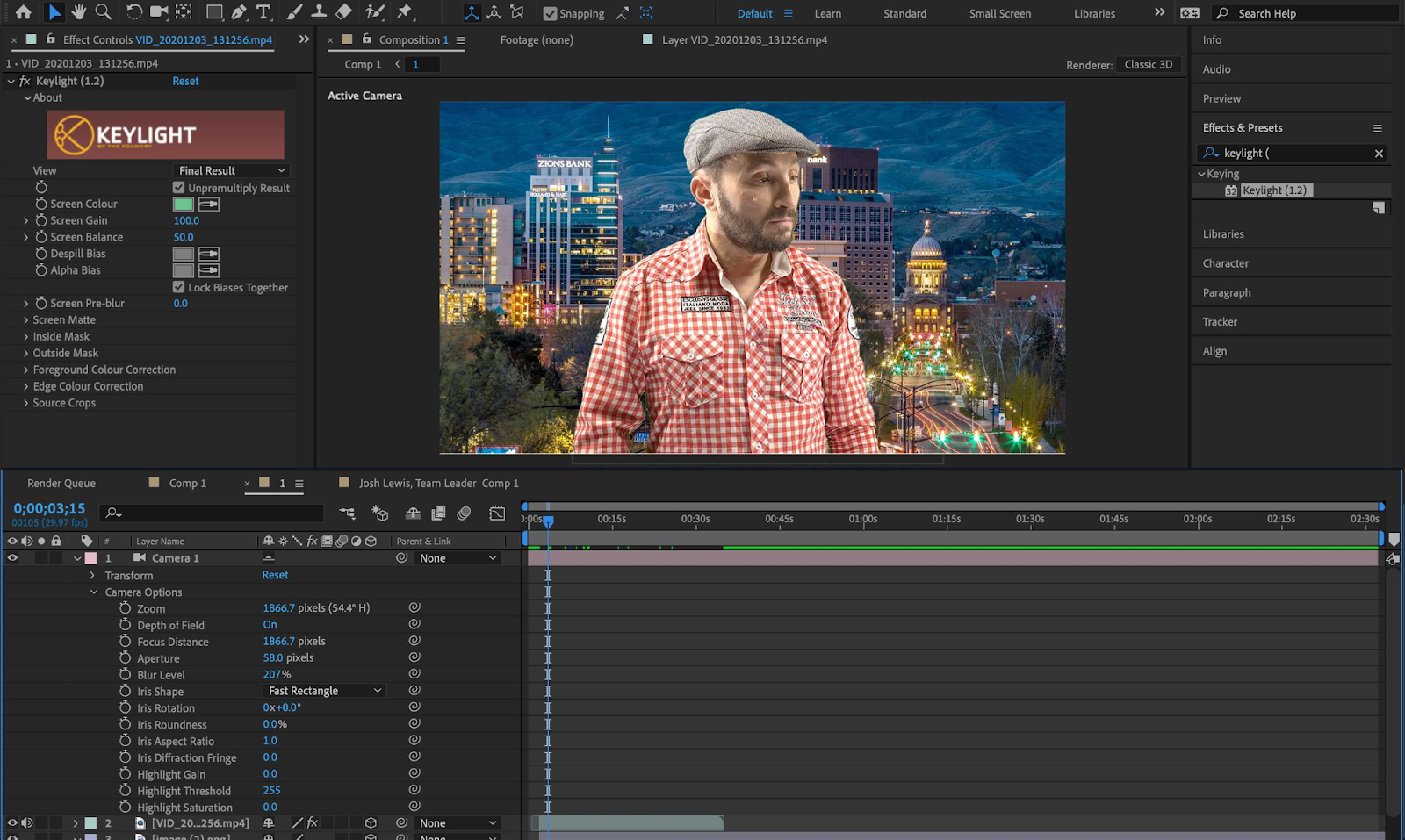
Task: Click the Screen Colour green swatch
Action: pyautogui.click(x=182, y=203)
